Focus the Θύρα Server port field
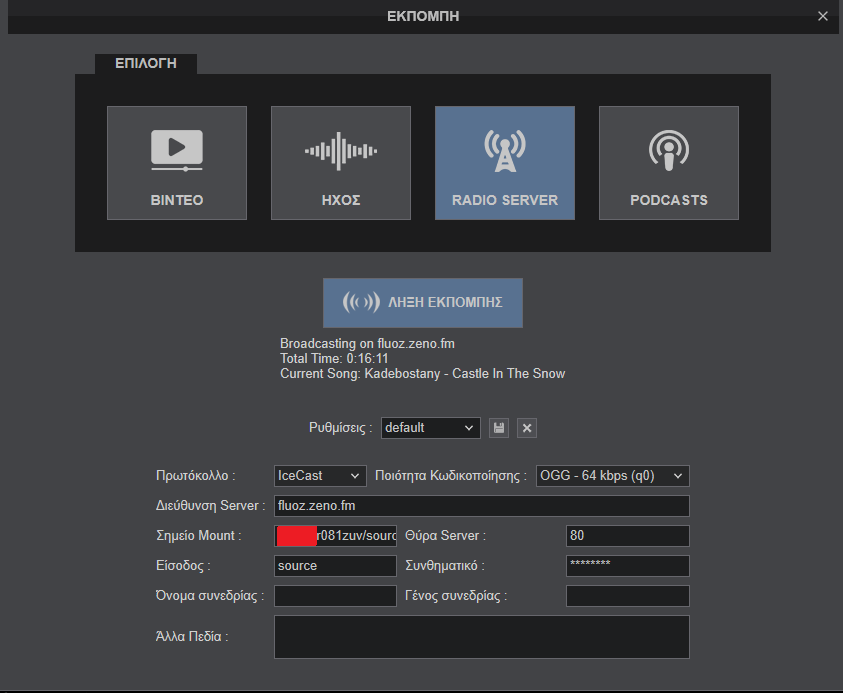Image resolution: width=843 pixels, height=693 pixels. 627,536
